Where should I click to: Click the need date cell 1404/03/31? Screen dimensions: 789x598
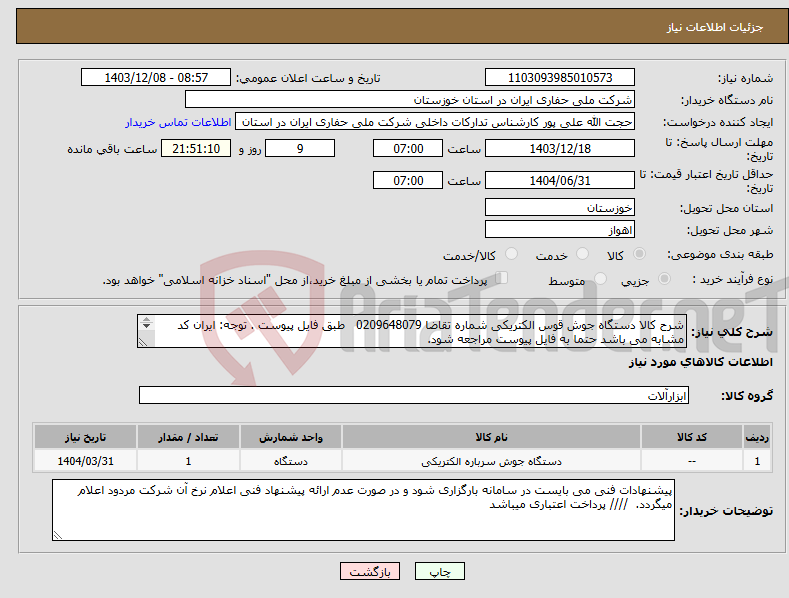[x=86, y=461]
